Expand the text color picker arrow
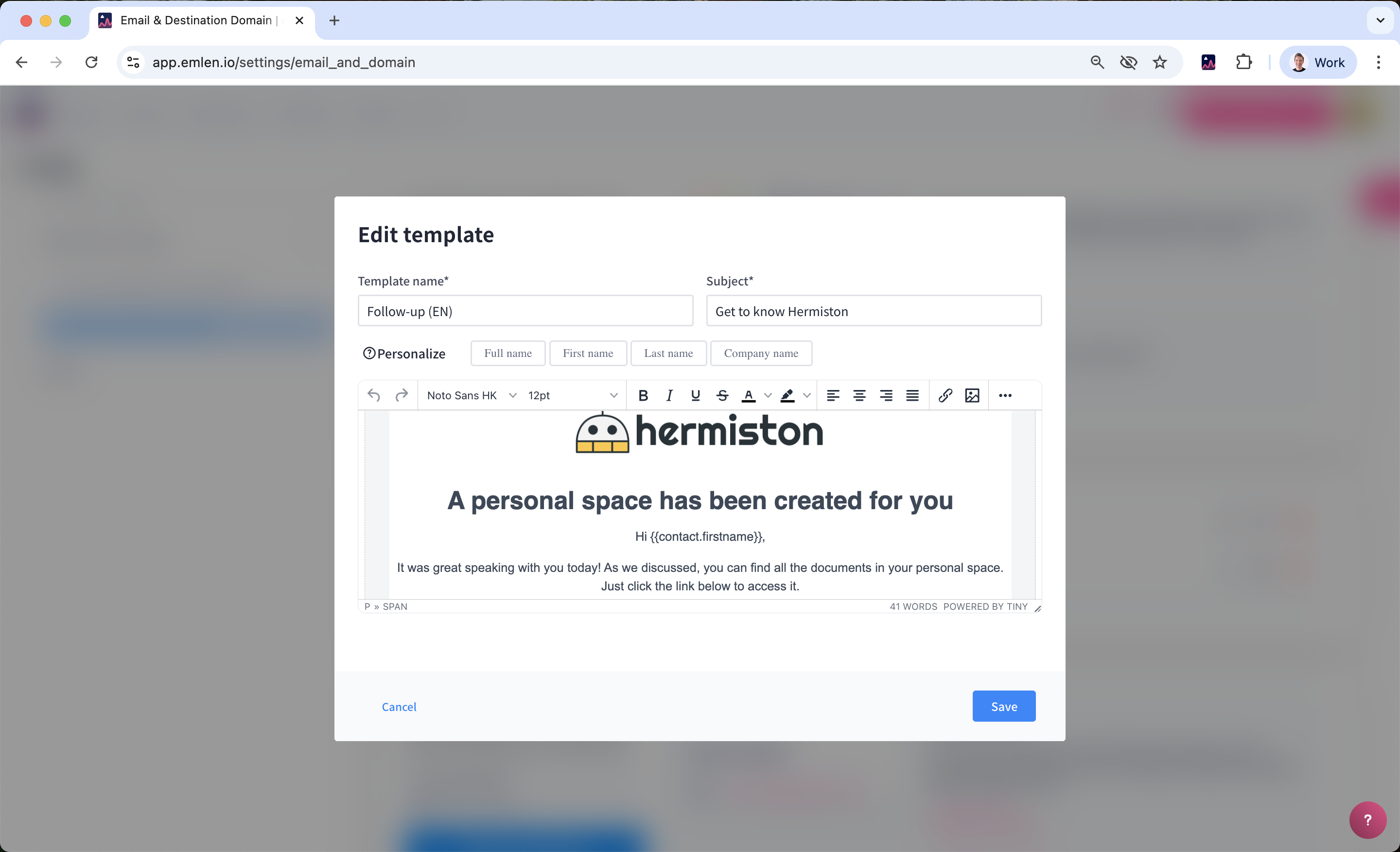Screen dimensions: 1400x852 click(768, 395)
